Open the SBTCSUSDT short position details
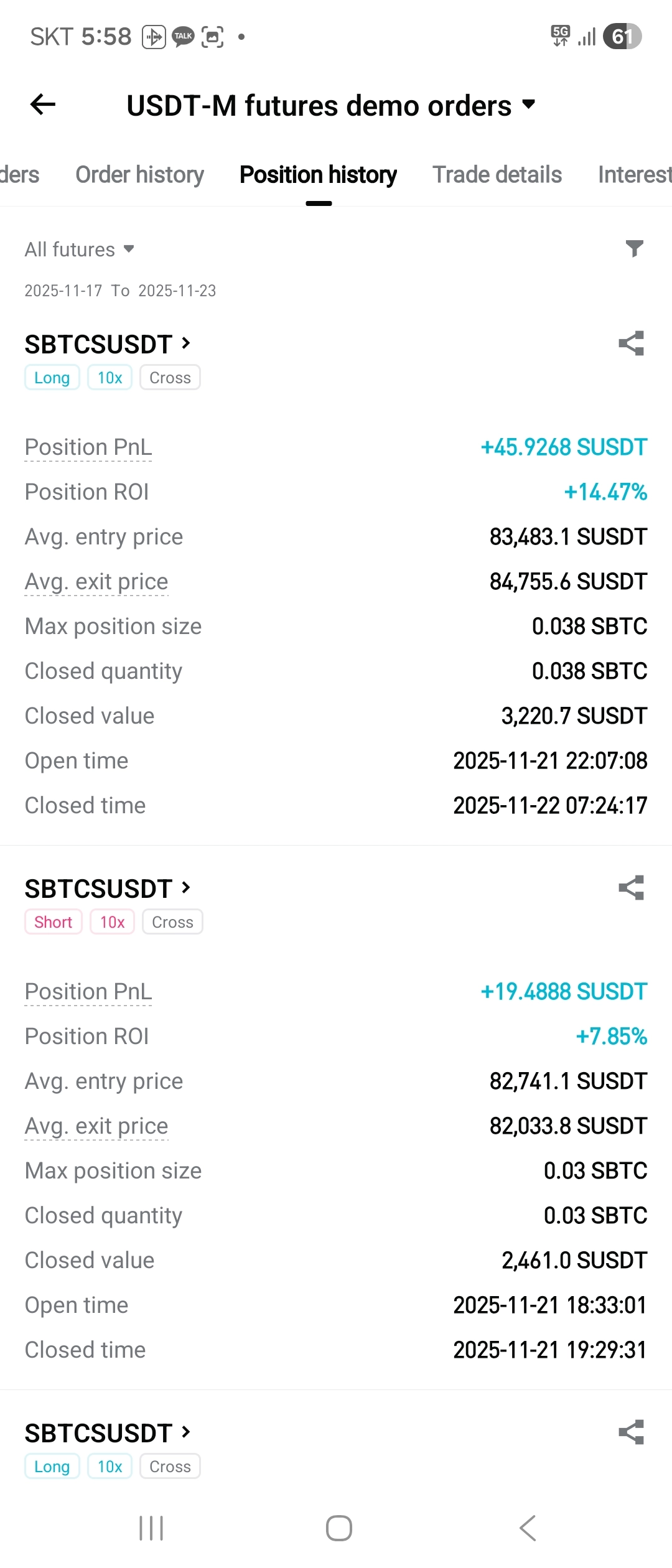The height and width of the screenshot is (1568, 672). pos(108,889)
